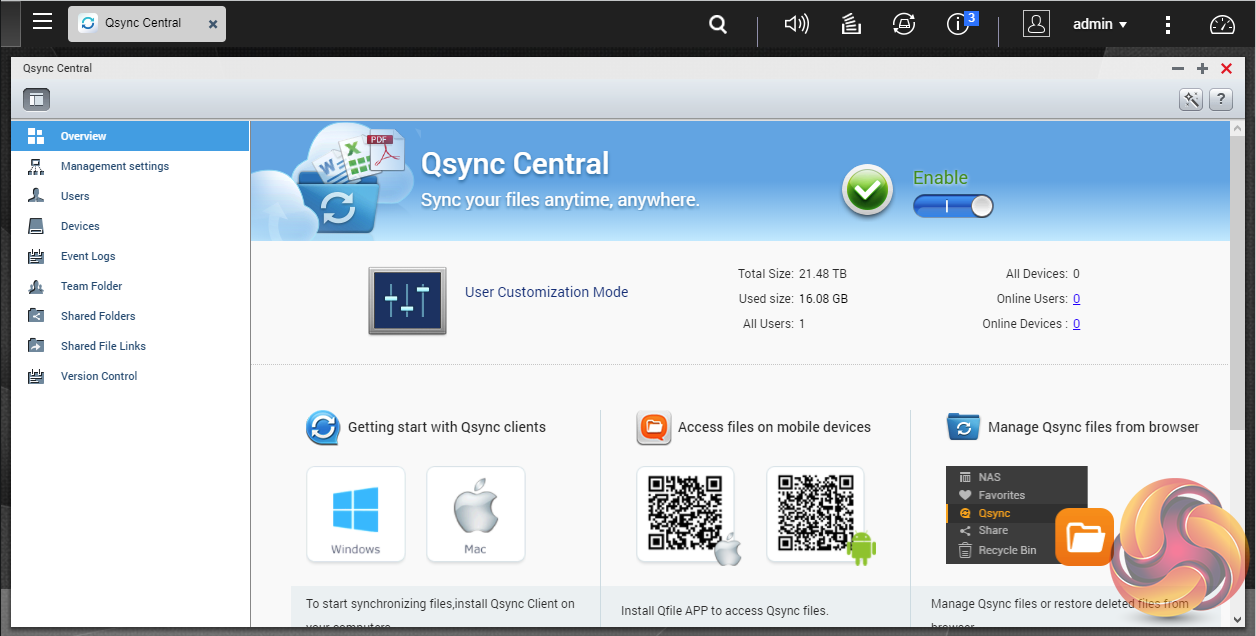Disable Qsync using the Enable switch
This screenshot has height=636, width=1256.
click(953, 206)
